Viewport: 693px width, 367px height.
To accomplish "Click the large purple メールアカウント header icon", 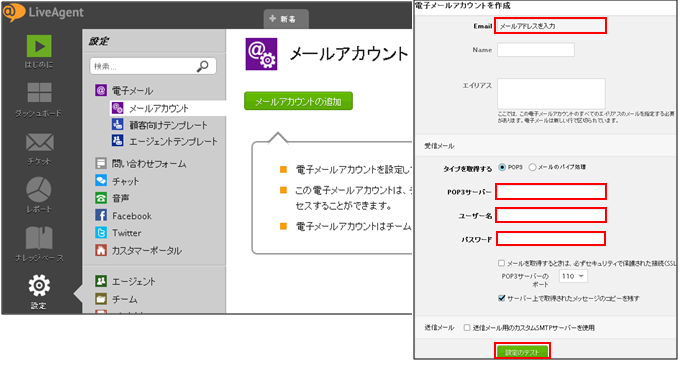I will click(x=261, y=54).
